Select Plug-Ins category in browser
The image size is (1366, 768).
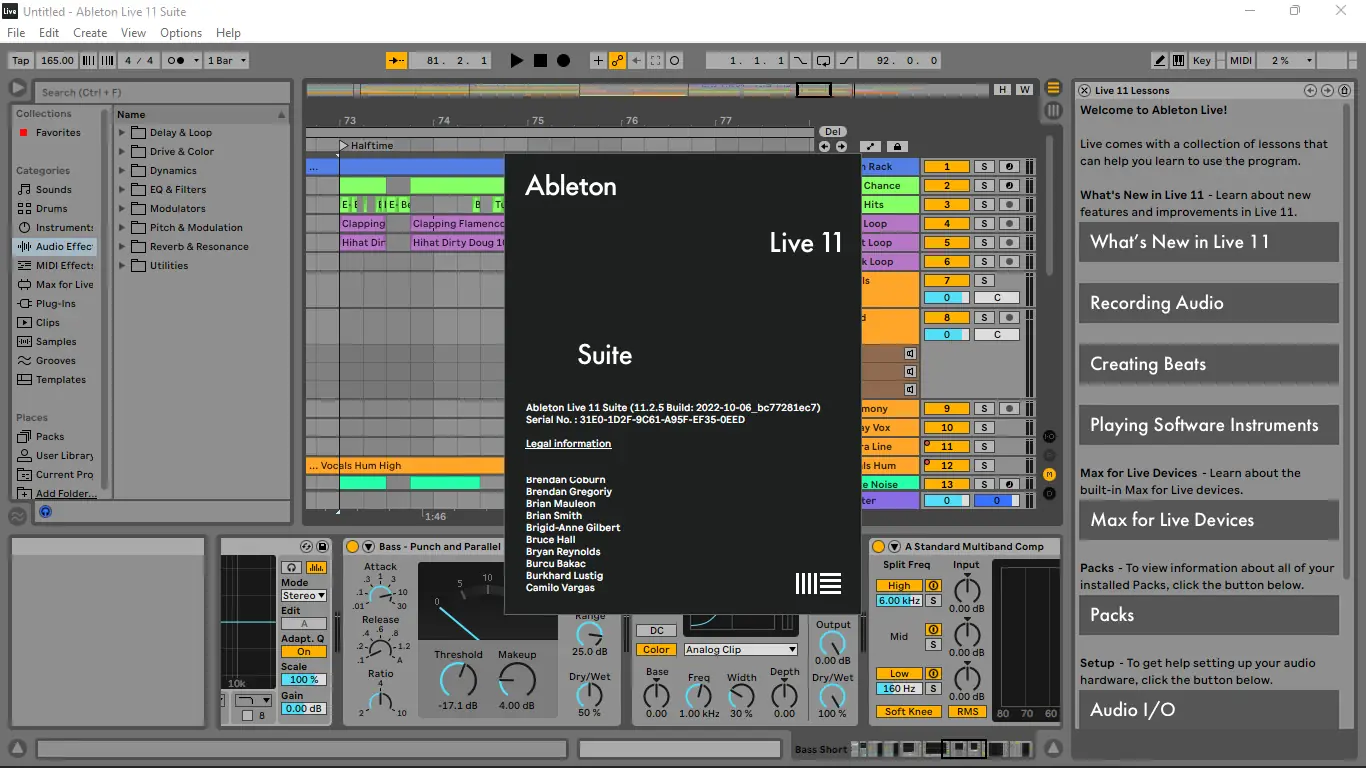(x=56, y=304)
